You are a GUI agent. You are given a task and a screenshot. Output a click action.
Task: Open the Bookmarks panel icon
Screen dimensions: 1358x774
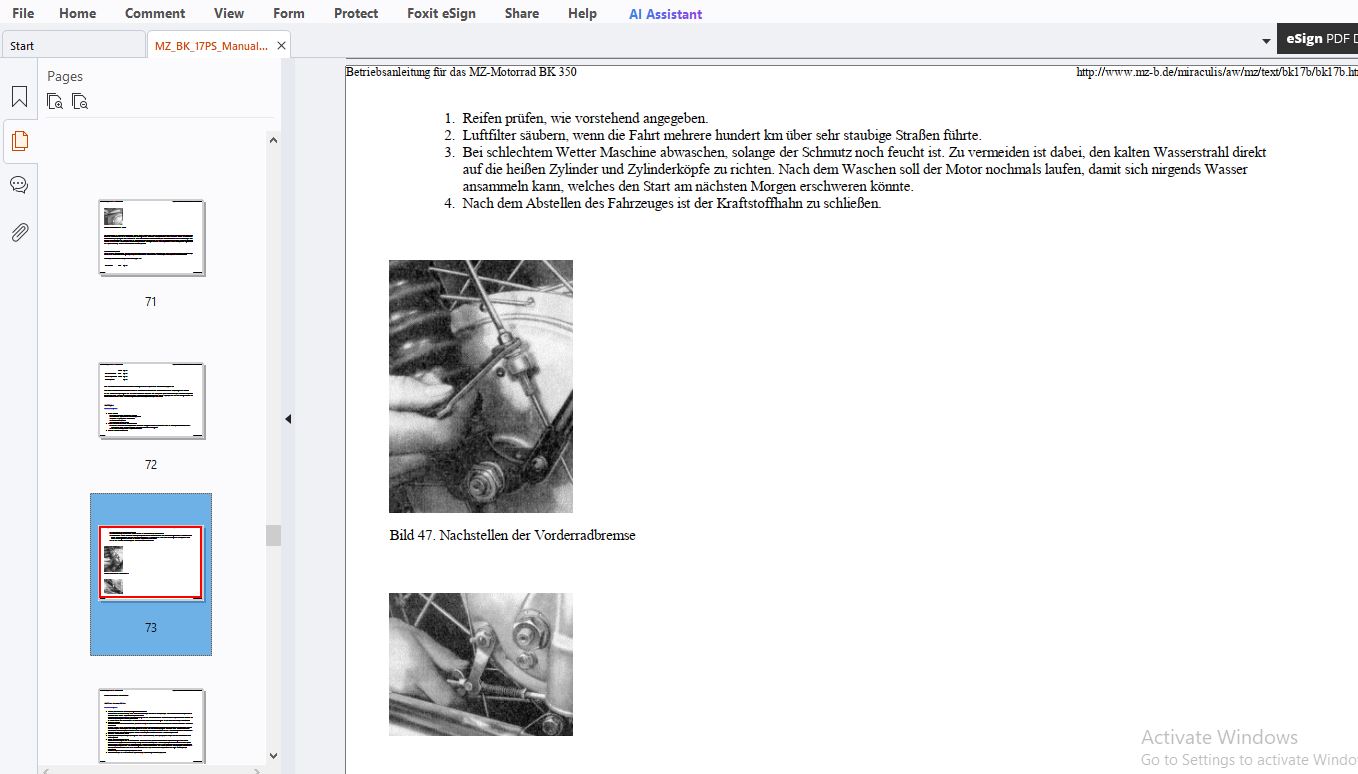[19, 97]
